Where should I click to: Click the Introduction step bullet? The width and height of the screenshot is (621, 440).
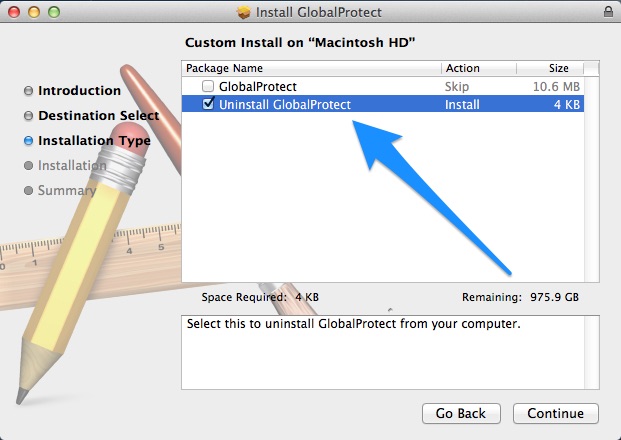(28, 91)
